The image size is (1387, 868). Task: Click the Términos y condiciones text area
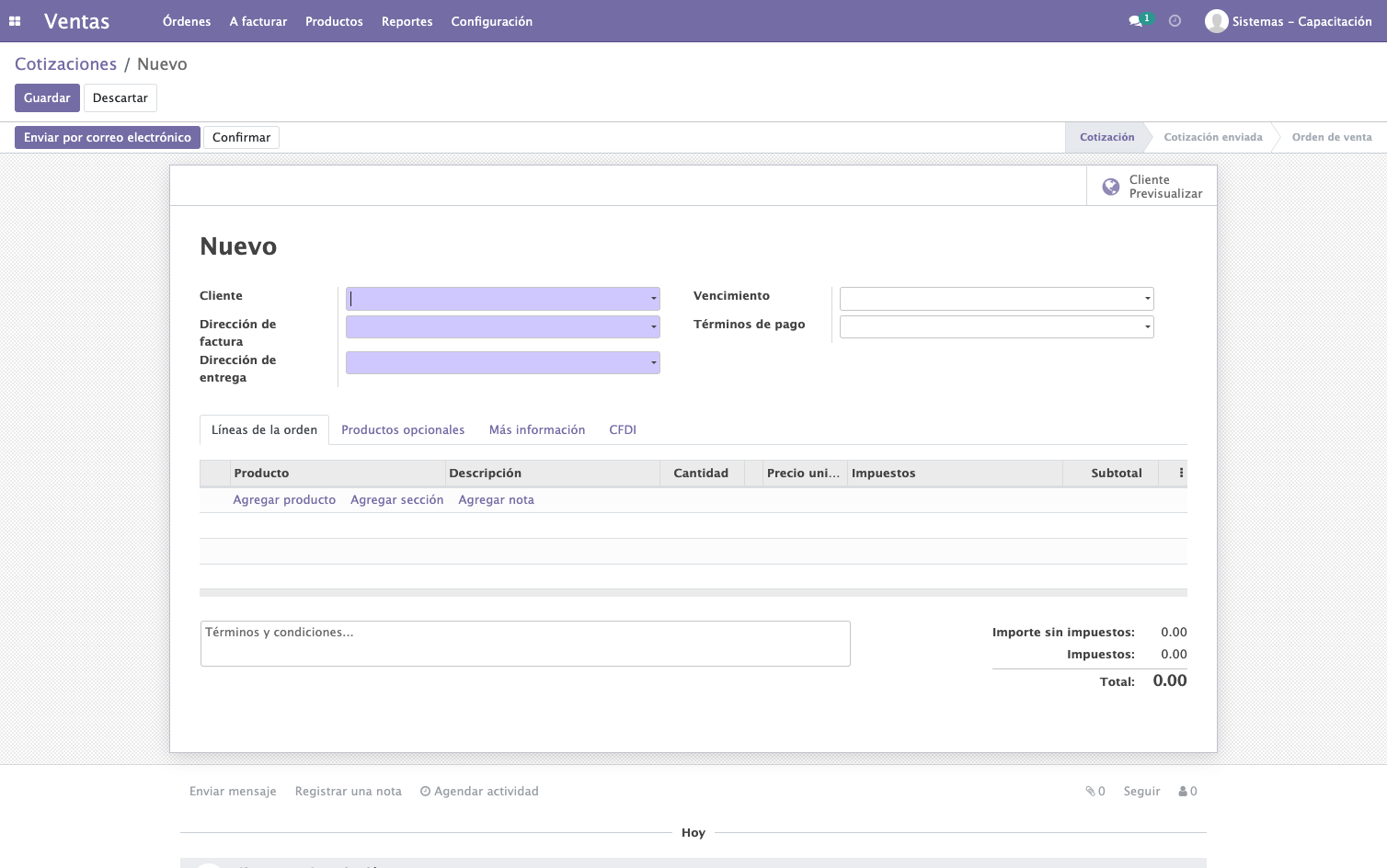point(525,644)
